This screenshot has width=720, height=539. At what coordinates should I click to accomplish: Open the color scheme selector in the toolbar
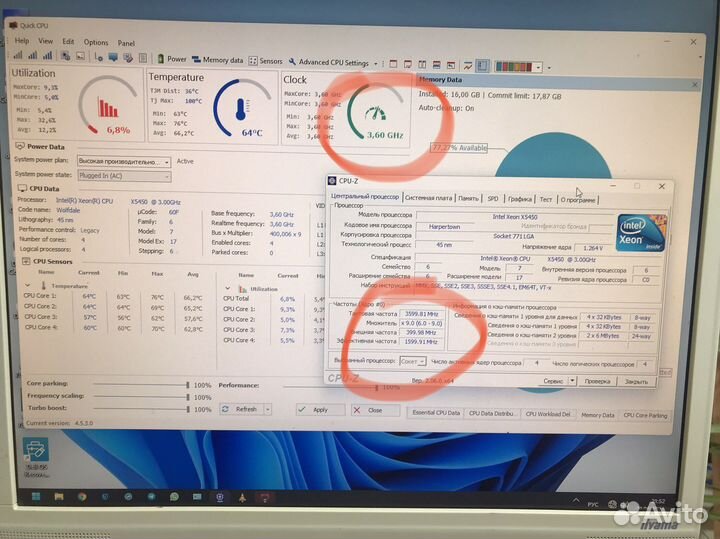click(x=518, y=67)
